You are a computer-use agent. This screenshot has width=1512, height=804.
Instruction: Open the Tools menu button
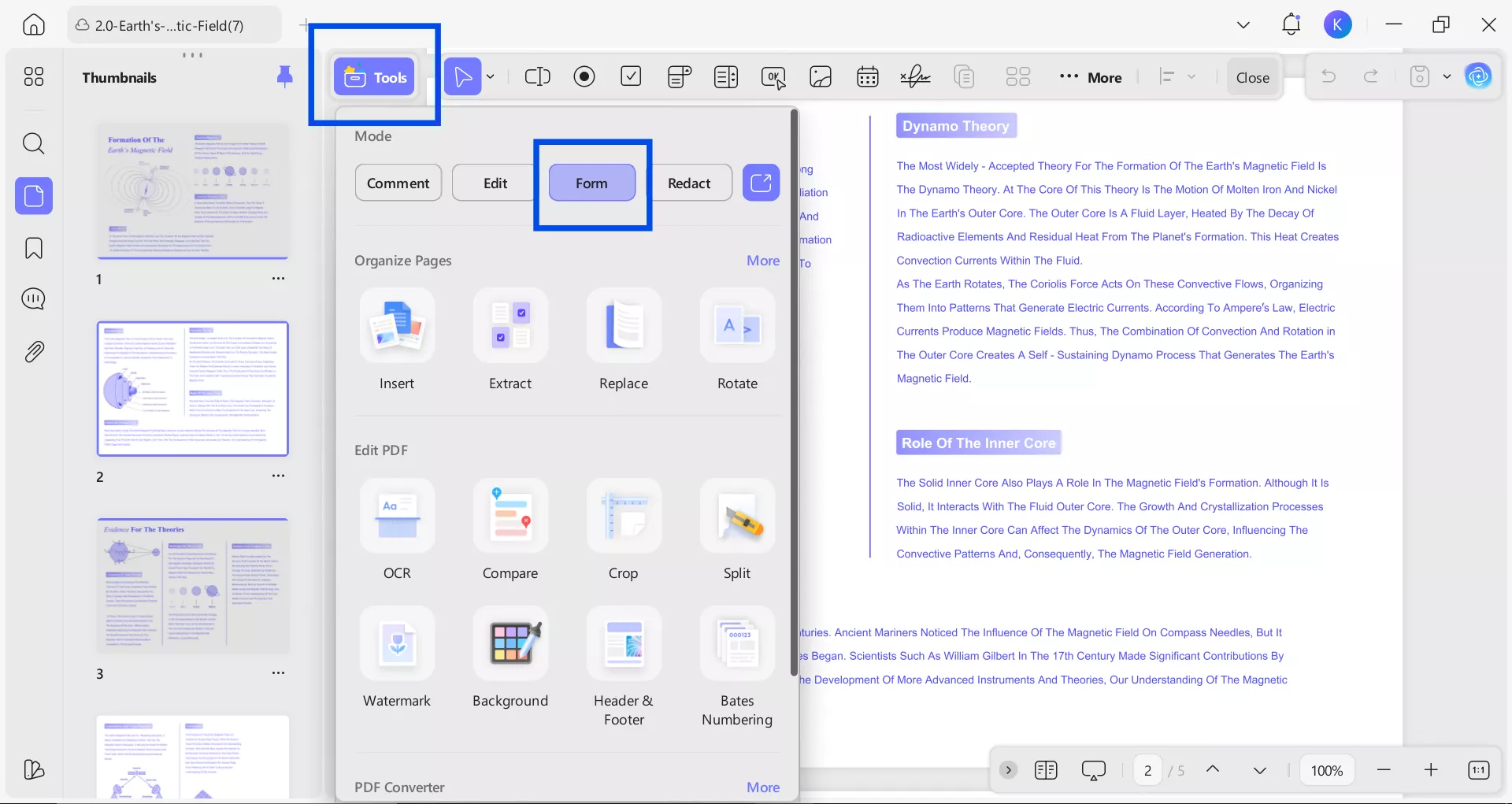(x=374, y=77)
